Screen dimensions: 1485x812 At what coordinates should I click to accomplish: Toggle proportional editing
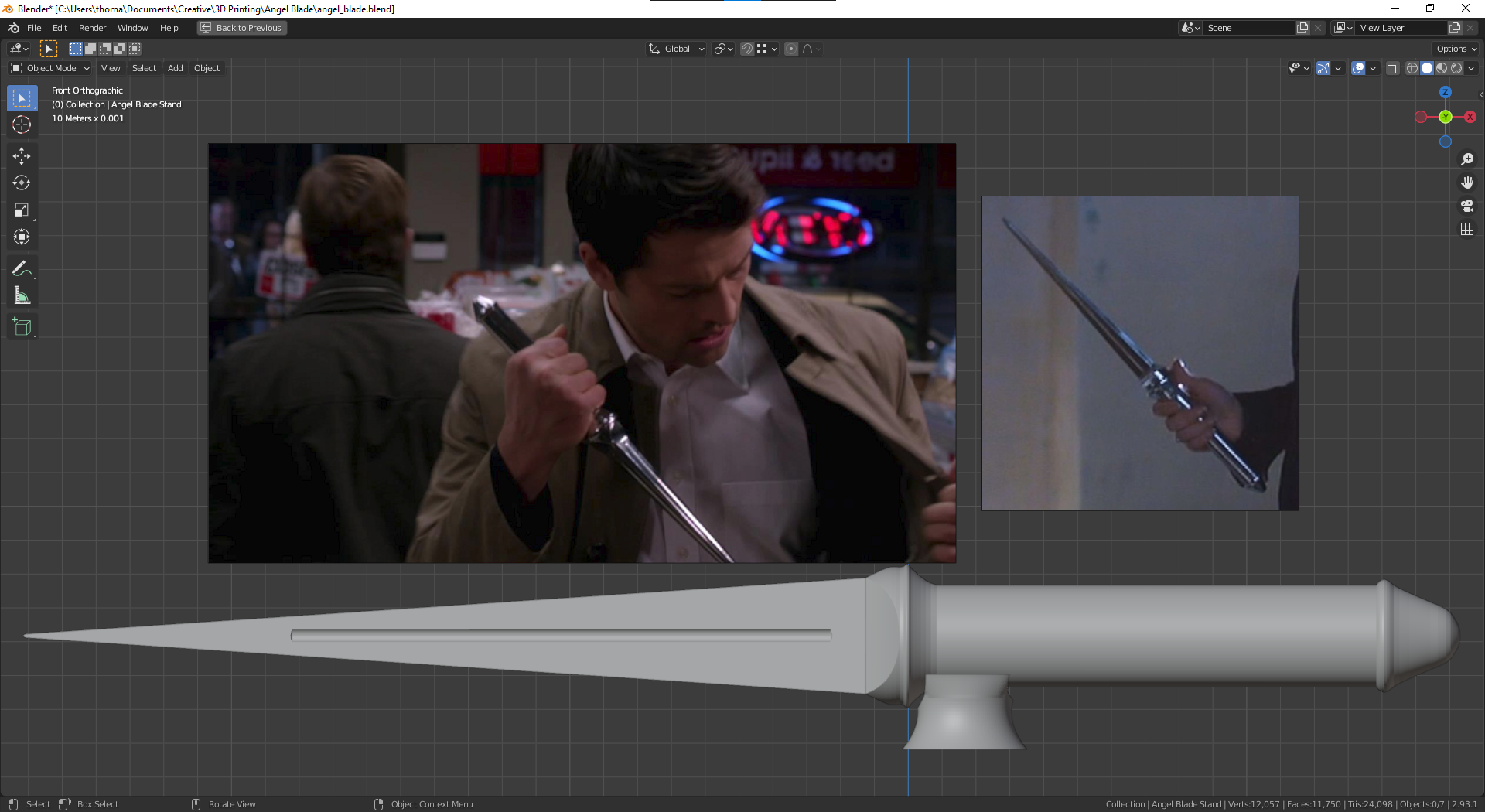[791, 49]
